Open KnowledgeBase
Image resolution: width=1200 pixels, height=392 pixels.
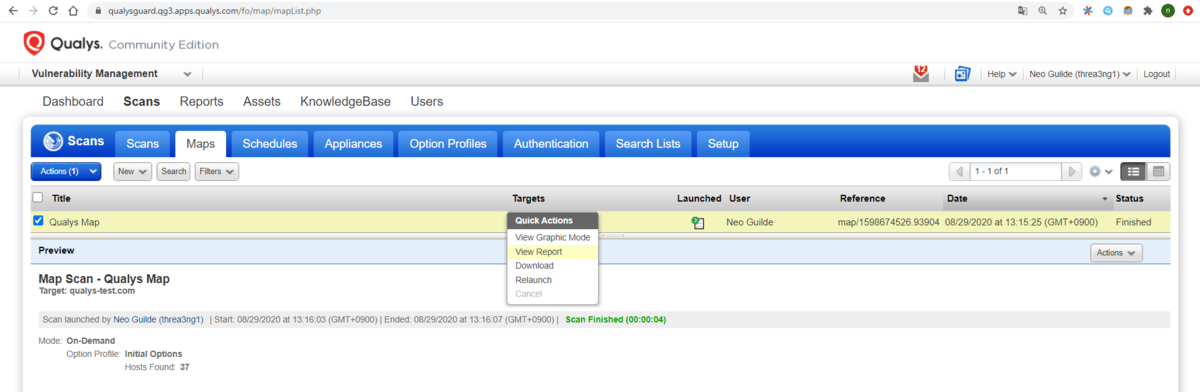345,101
